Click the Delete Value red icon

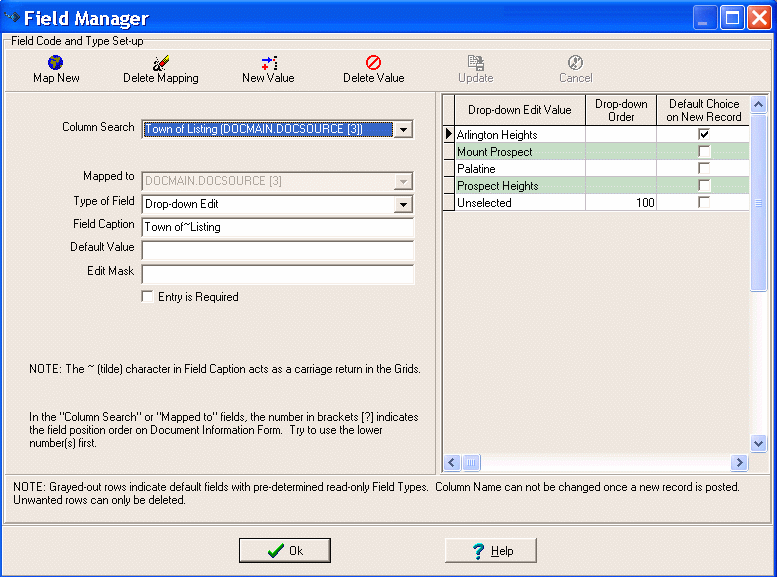[373, 62]
